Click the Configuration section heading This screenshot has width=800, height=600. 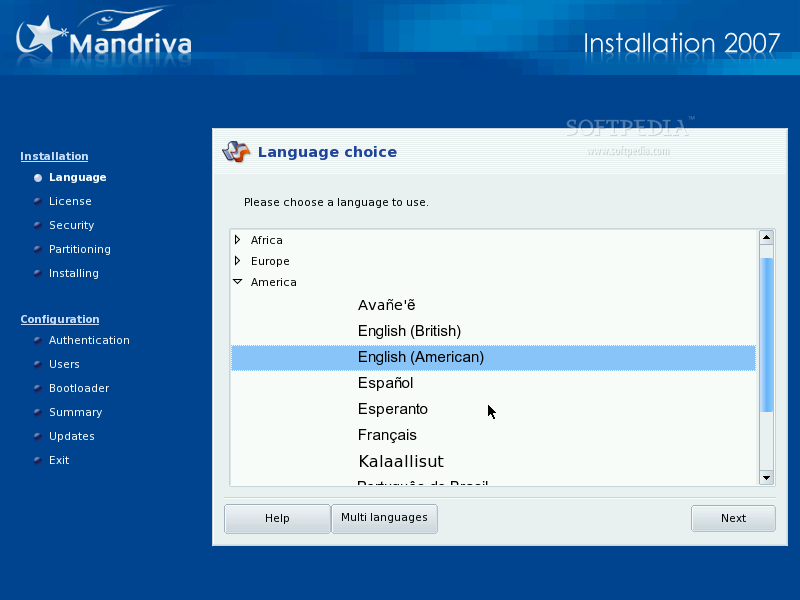point(60,319)
